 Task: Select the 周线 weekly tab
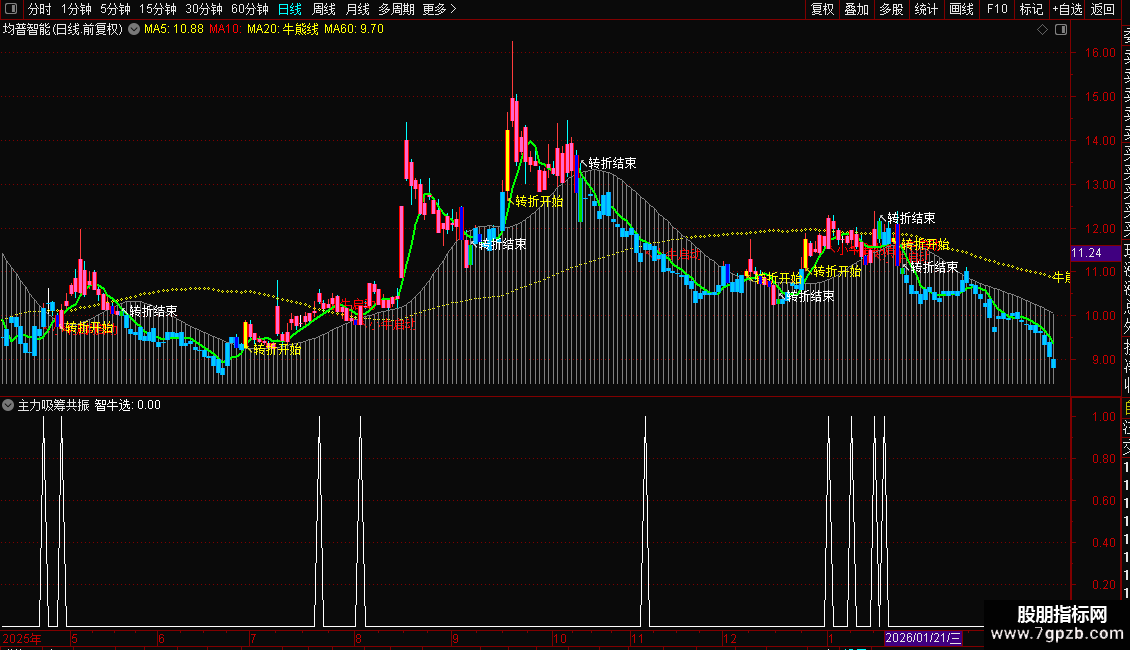(324, 9)
